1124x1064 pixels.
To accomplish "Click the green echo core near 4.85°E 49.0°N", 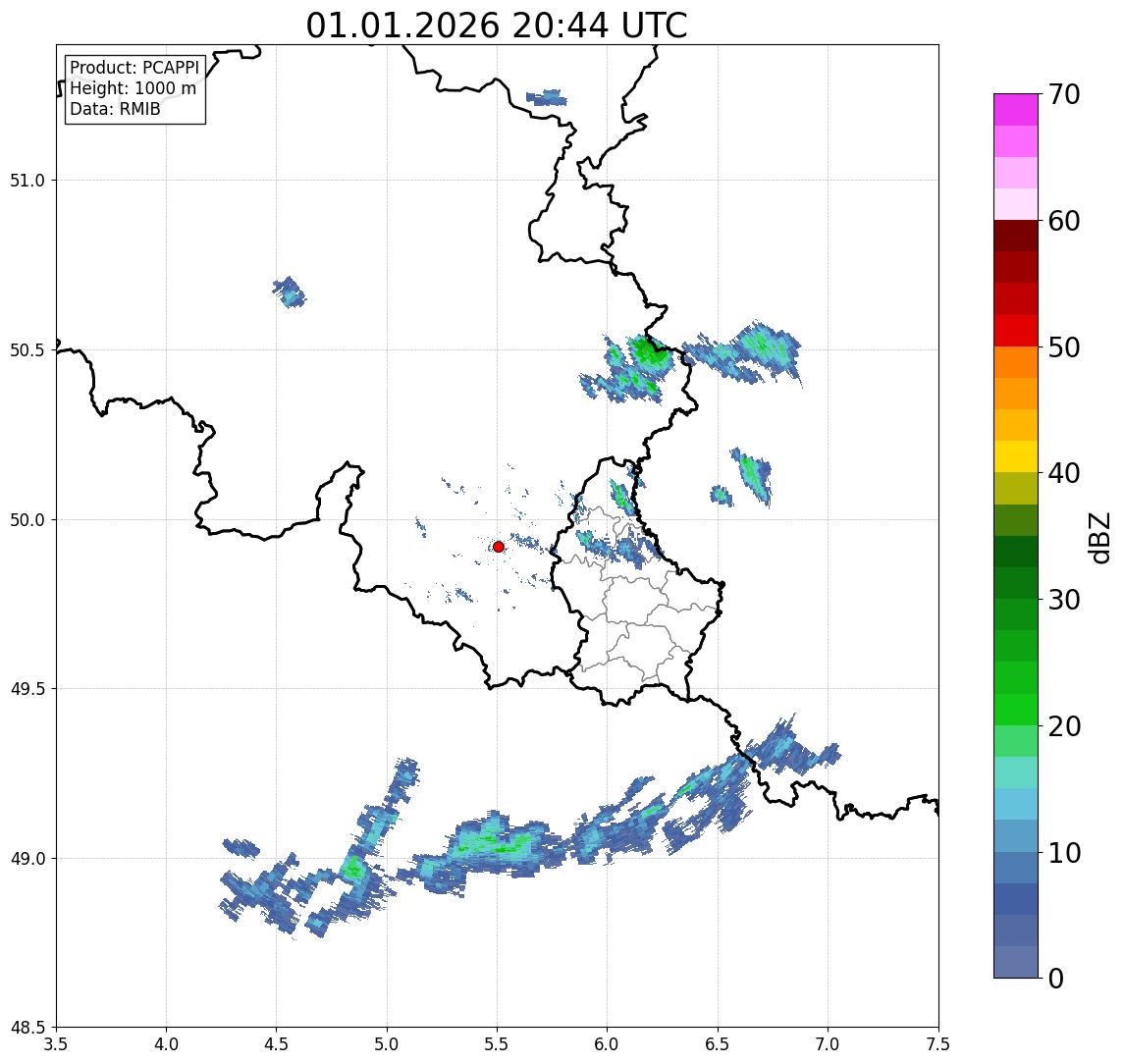I will pyautogui.click(x=352, y=870).
